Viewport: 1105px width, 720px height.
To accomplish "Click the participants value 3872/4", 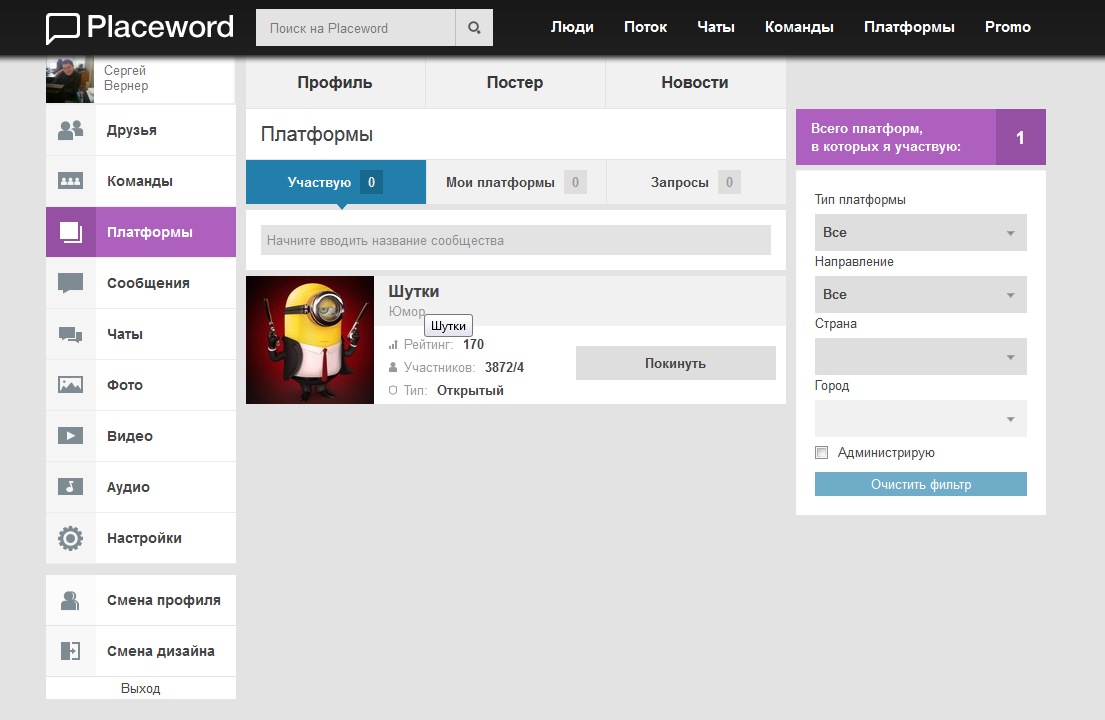I will [505, 367].
